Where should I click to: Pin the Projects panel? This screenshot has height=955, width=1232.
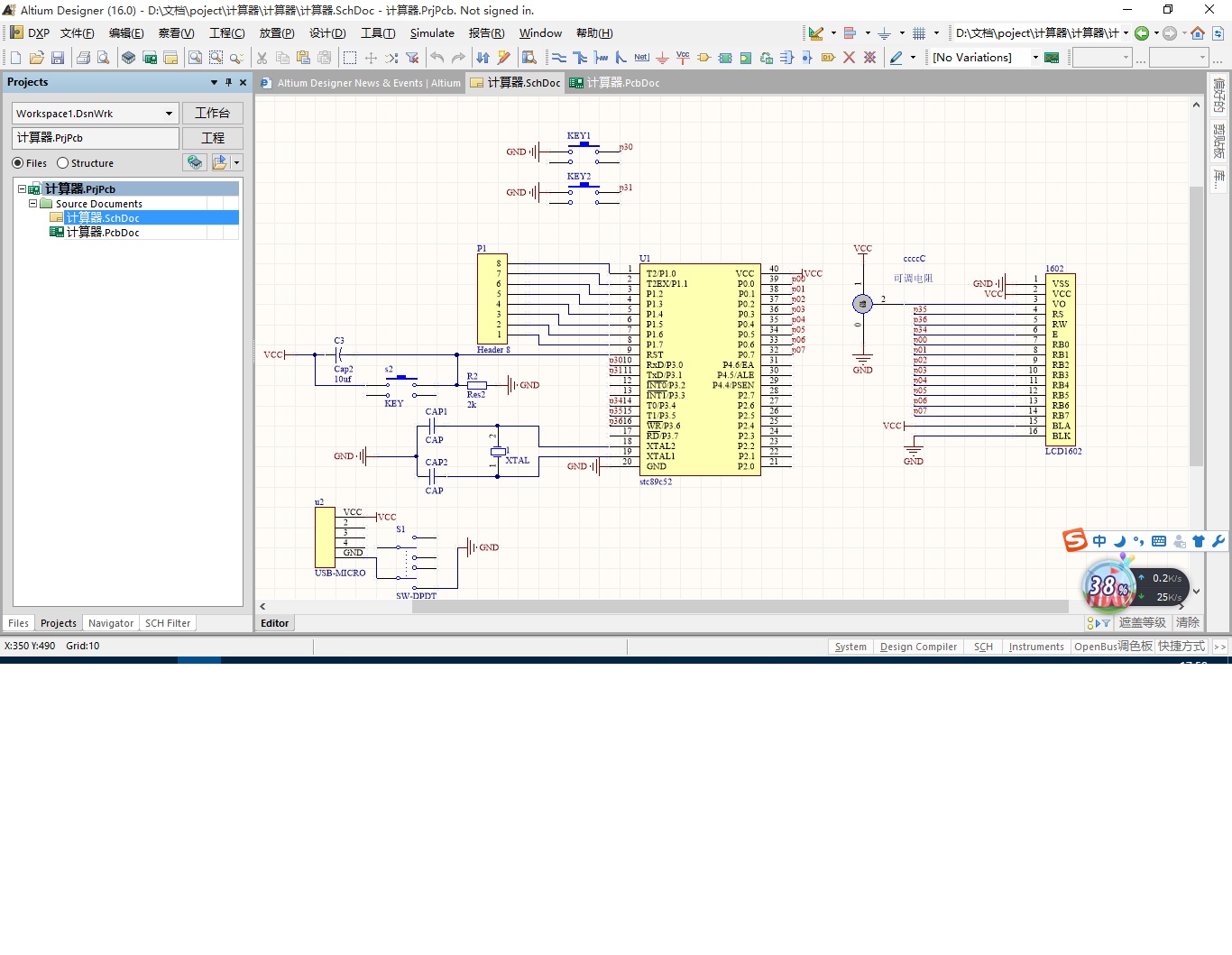228,82
